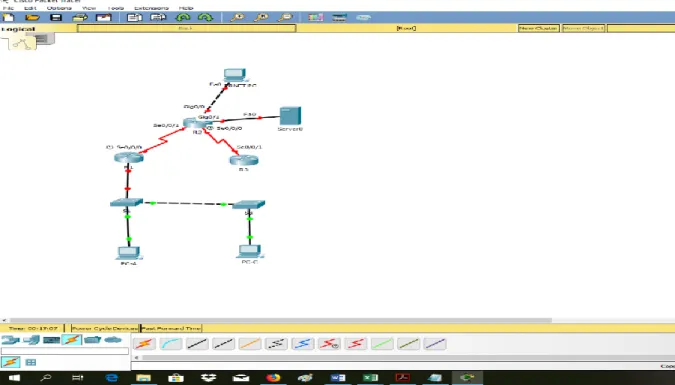This screenshot has height=385, width=675.
Task: Click Power Cycle Devices button
Action: (105, 329)
